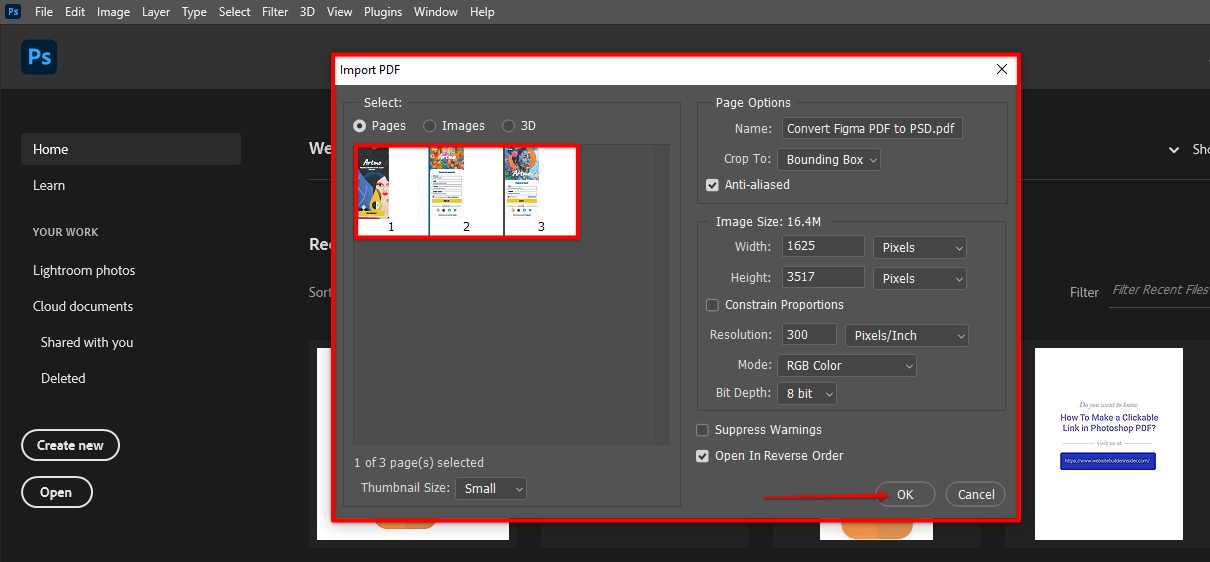Enable Constrain Proportions checkbox
1210x562 pixels.
(712, 305)
